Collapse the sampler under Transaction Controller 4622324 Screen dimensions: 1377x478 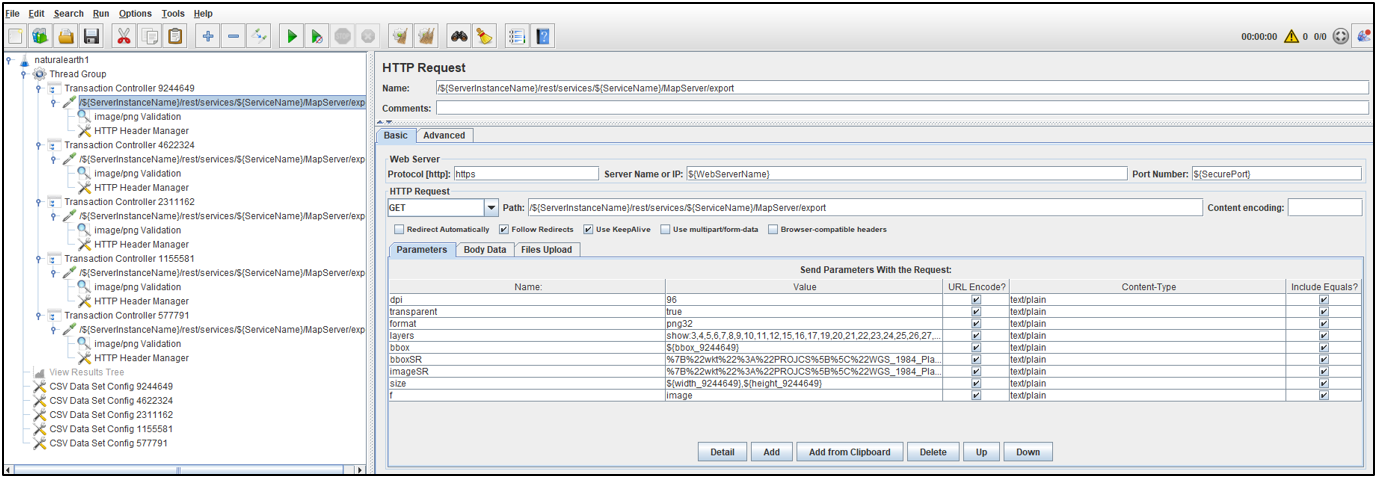coord(54,159)
